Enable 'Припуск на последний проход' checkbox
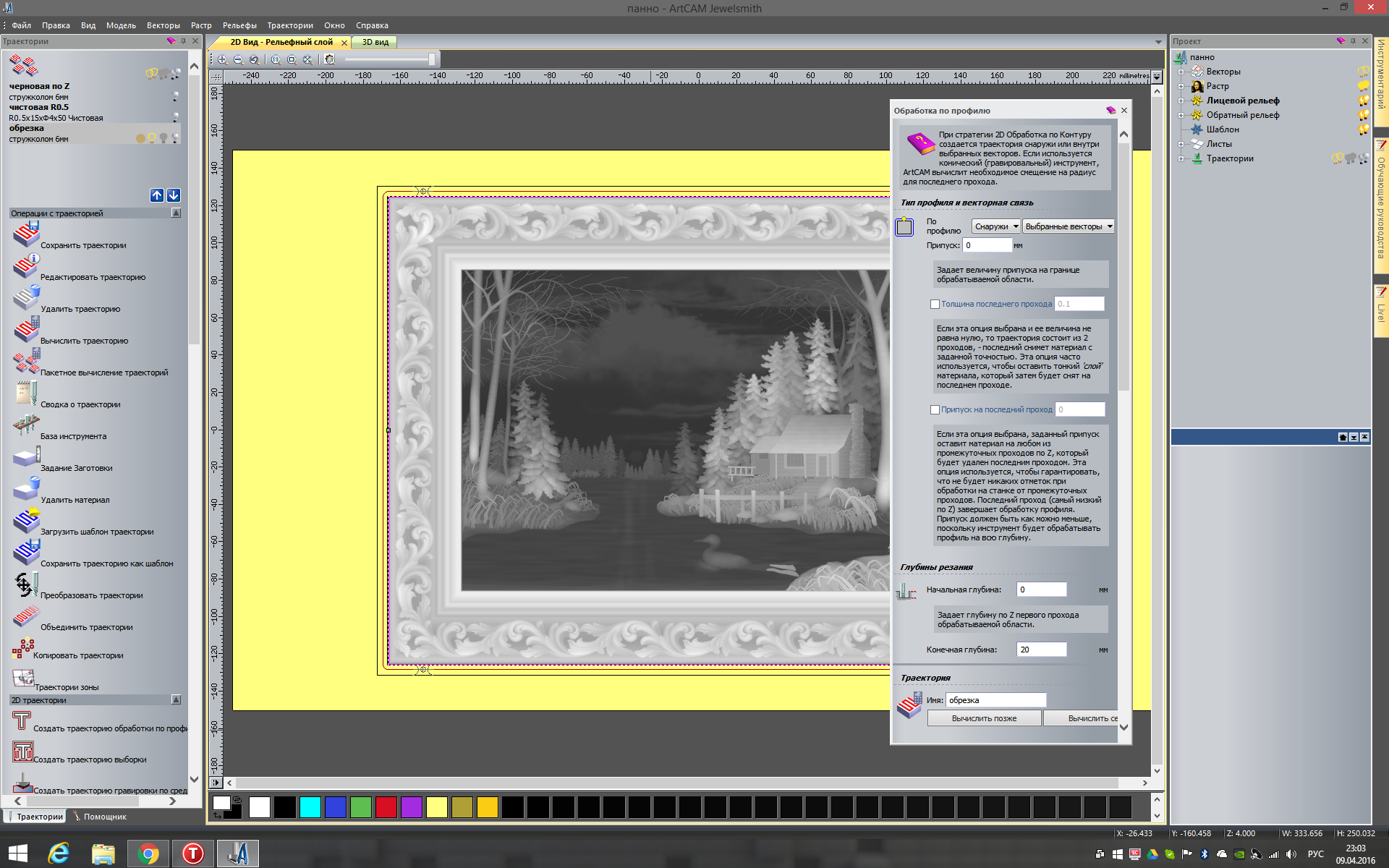 (x=935, y=410)
